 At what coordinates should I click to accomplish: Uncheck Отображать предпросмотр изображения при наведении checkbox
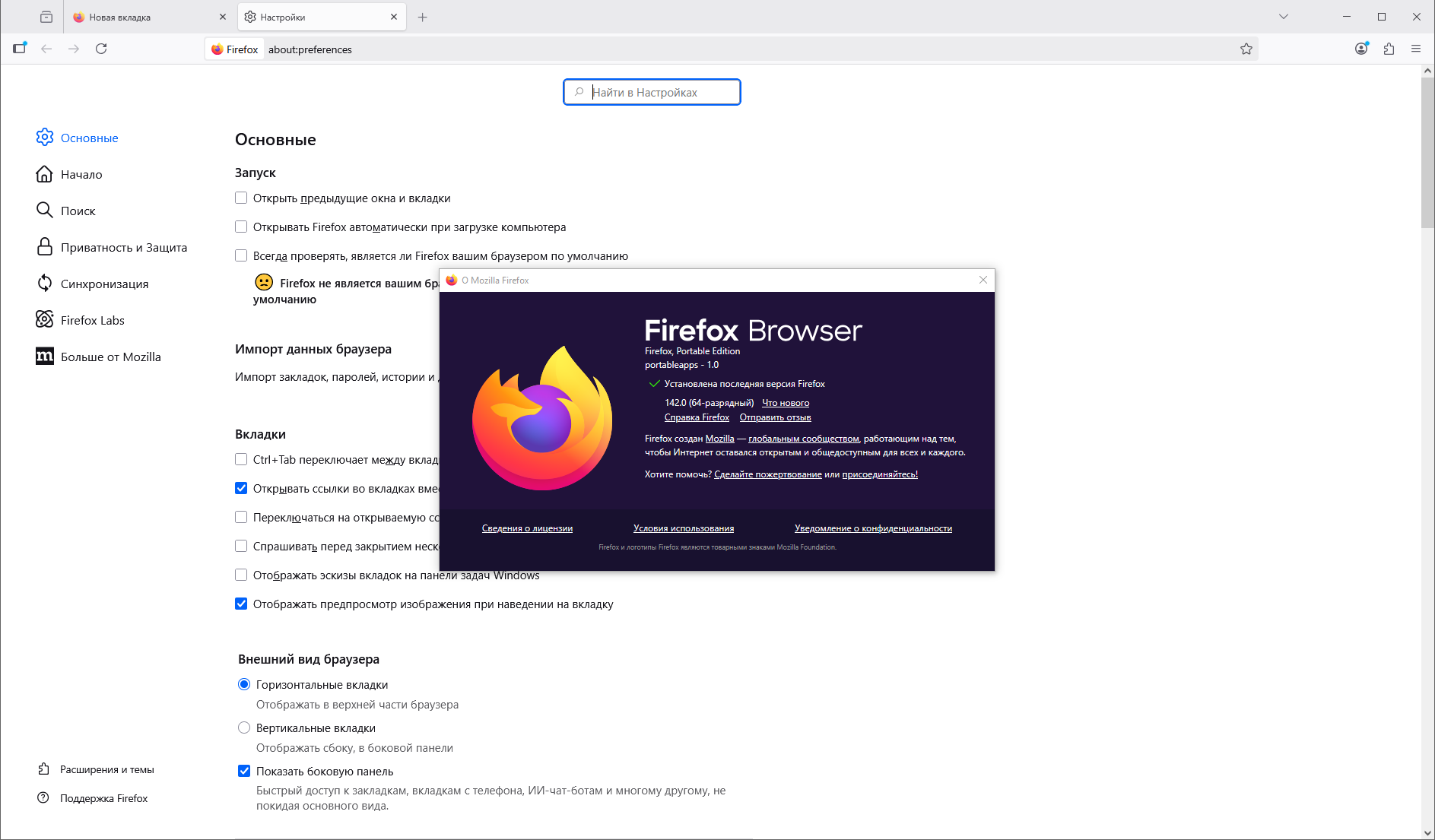click(241, 604)
